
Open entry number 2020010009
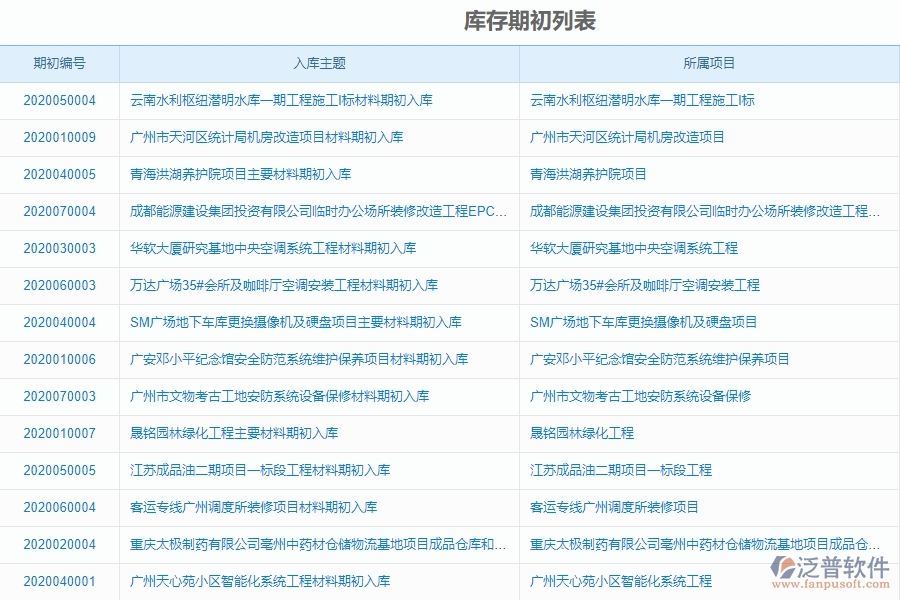pos(60,137)
